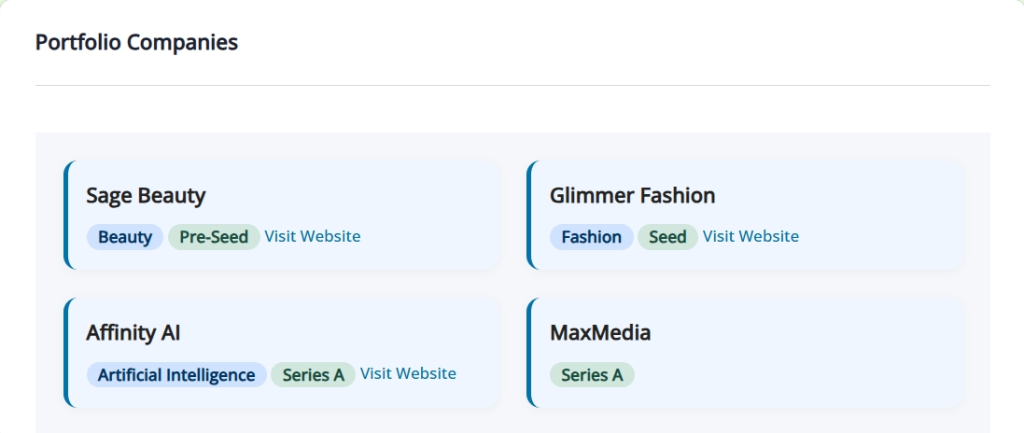Click the Series A tag on Affinity AI

point(313,375)
